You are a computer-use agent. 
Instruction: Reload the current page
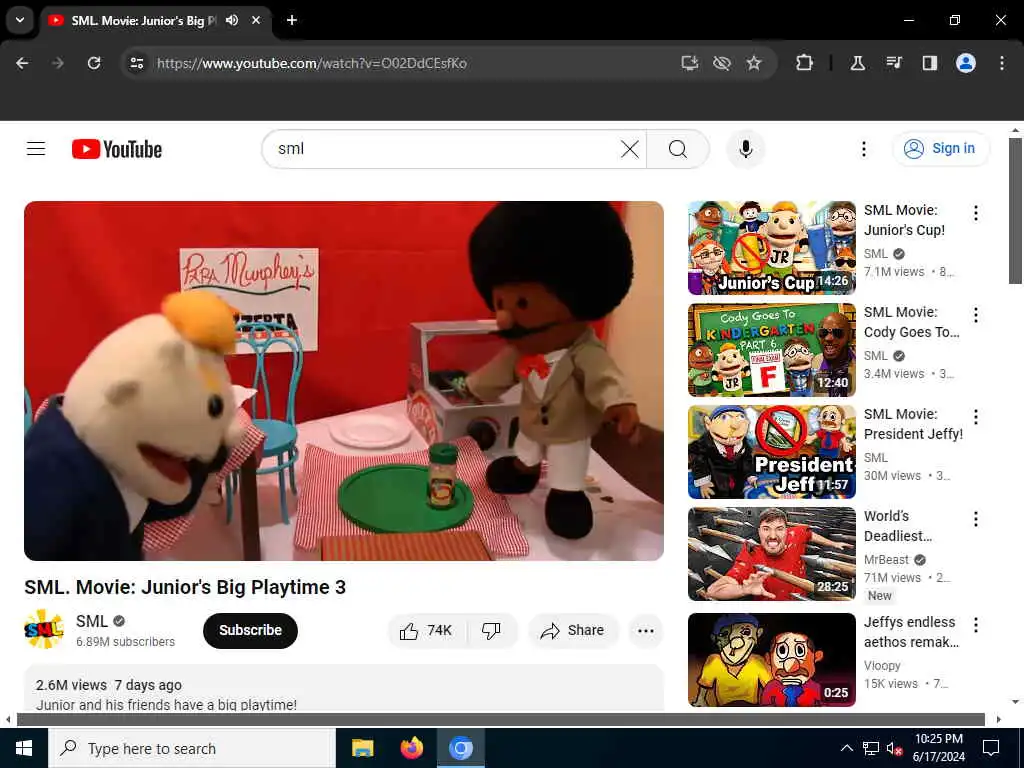click(x=94, y=63)
